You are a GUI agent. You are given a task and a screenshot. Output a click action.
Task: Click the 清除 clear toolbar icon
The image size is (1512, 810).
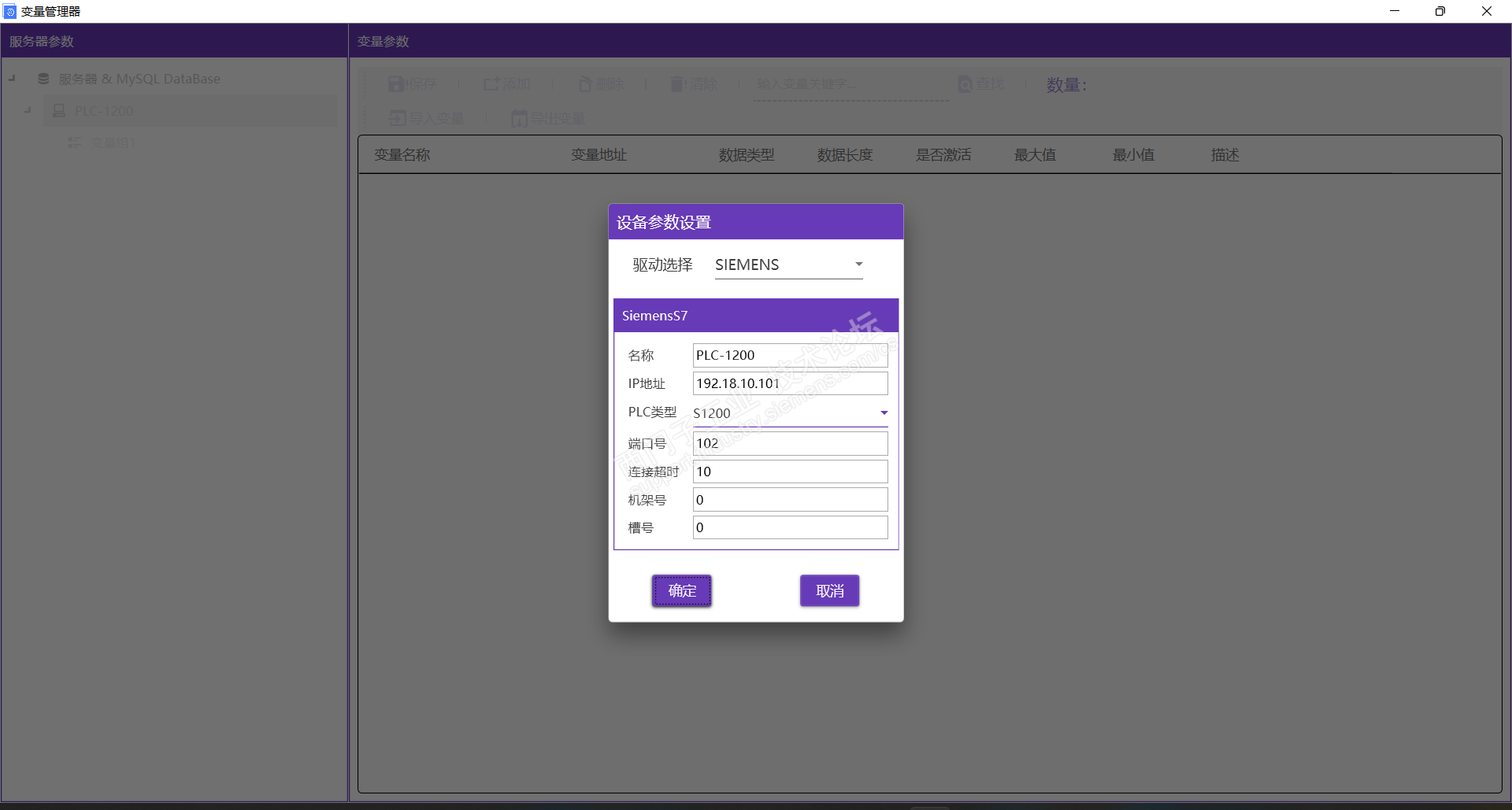click(678, 84)
